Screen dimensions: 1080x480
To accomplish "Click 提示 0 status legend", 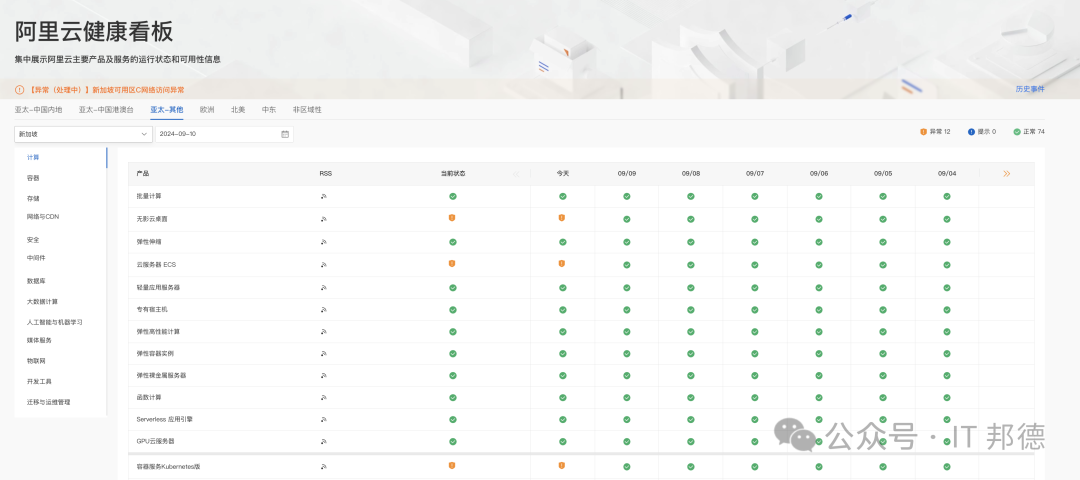I will point(982,132).
